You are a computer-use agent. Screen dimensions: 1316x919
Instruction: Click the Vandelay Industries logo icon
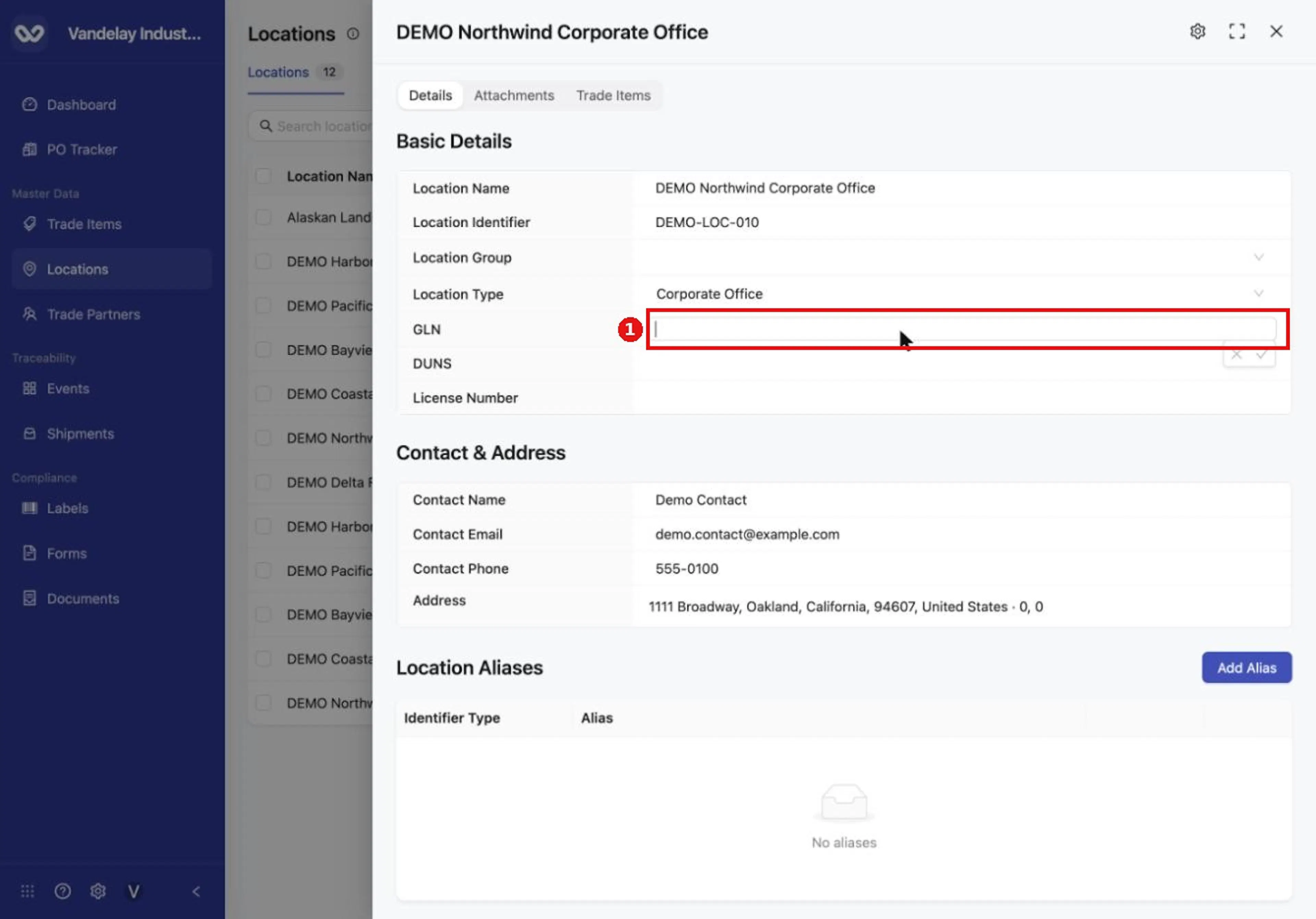29,33
